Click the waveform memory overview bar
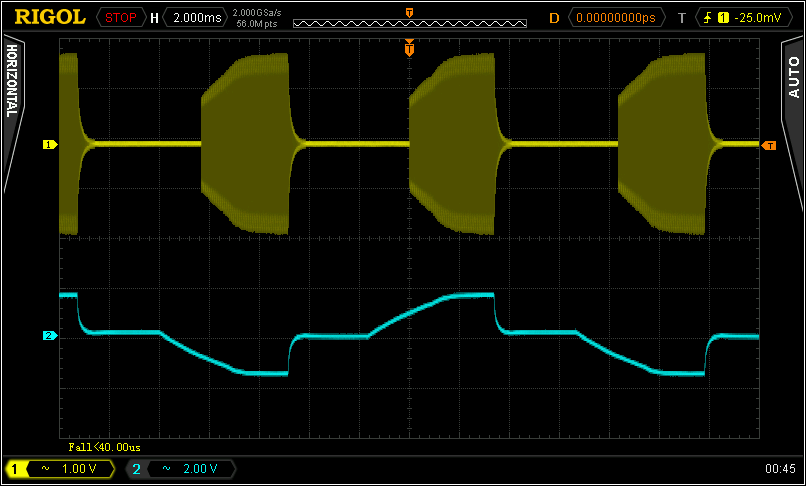The height and width of the screenshot is (486, 806). [410, 23]
